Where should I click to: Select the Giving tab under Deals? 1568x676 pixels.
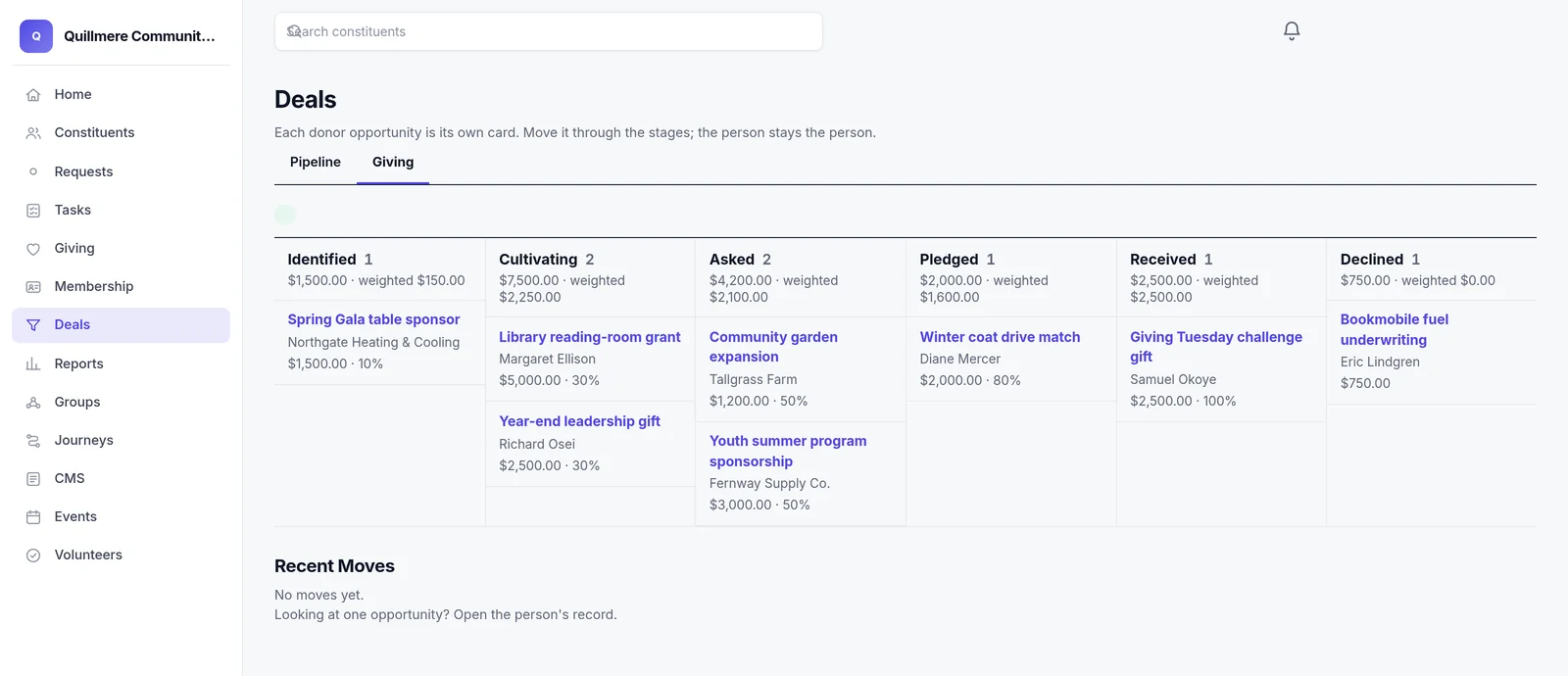pos(393,163)
